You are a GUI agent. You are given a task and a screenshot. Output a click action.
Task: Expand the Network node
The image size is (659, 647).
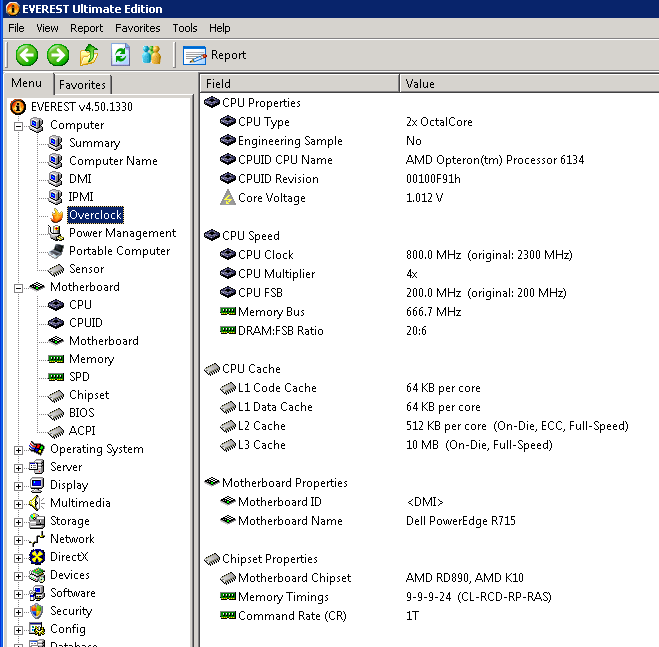pyautogui.click(x=18, y=540)
